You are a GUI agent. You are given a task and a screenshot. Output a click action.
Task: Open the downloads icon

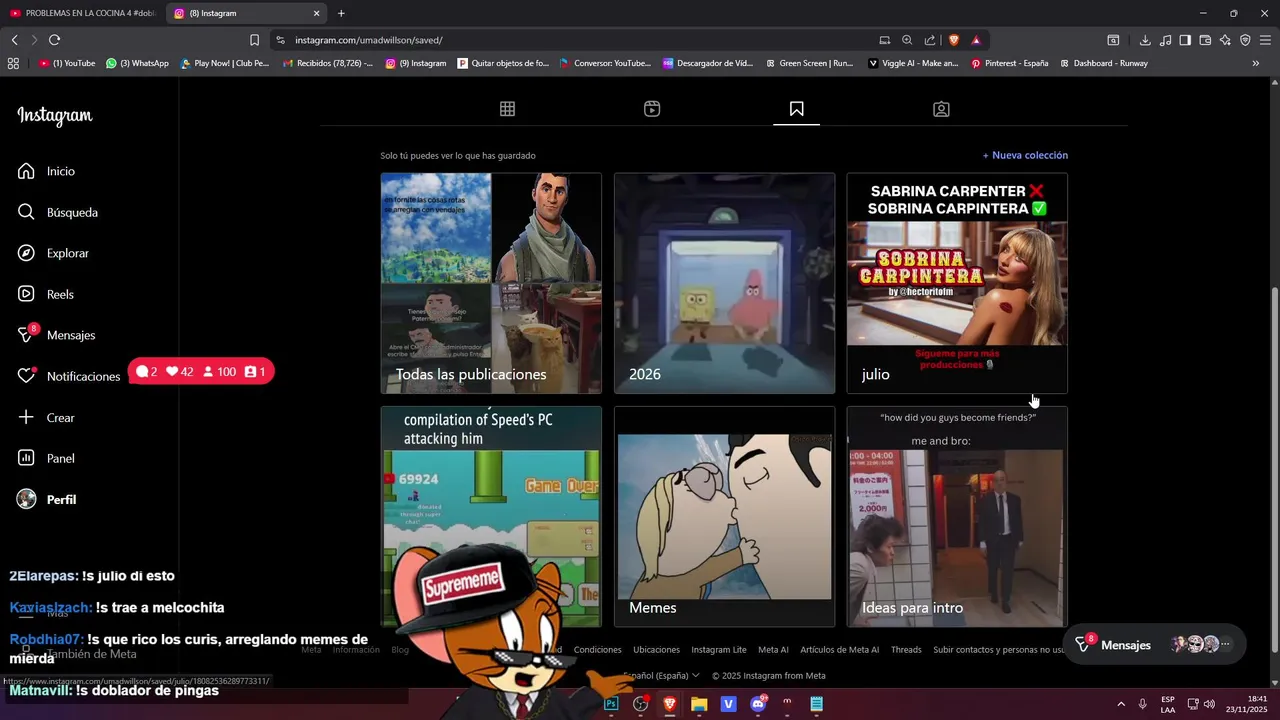click(x=1145, y=40)
